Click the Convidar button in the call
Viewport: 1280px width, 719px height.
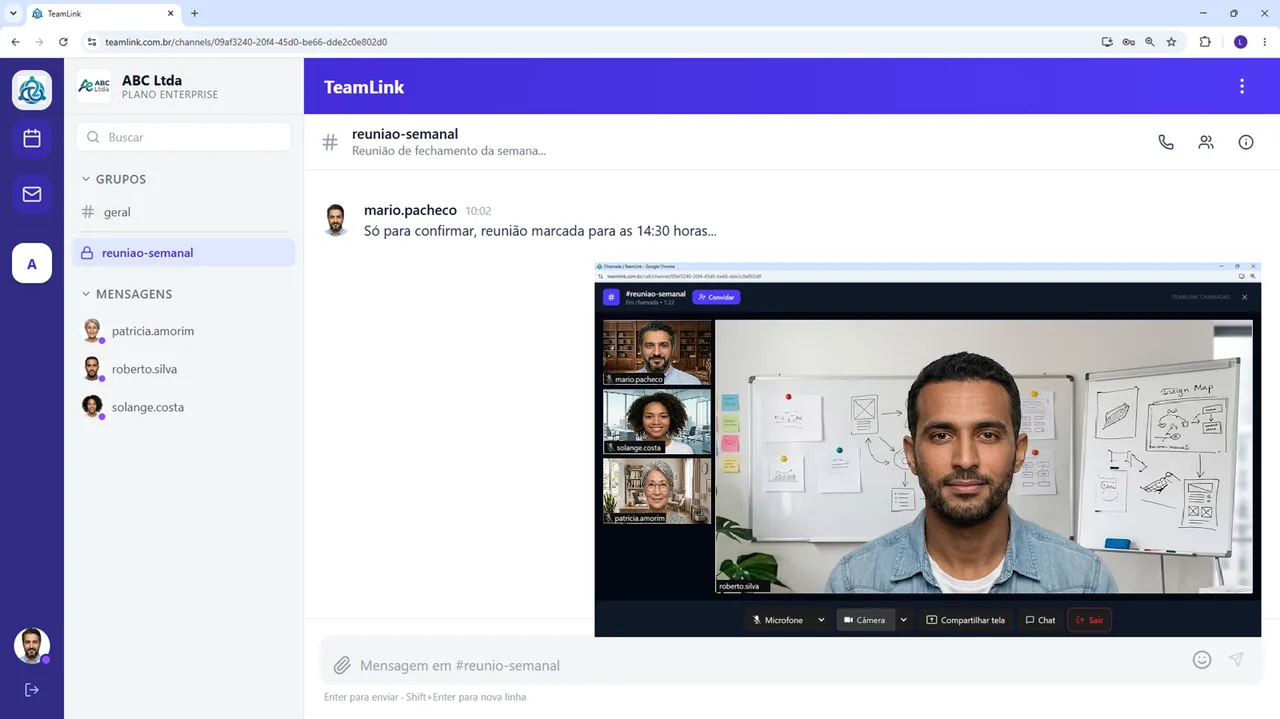(x=716, y=297)
